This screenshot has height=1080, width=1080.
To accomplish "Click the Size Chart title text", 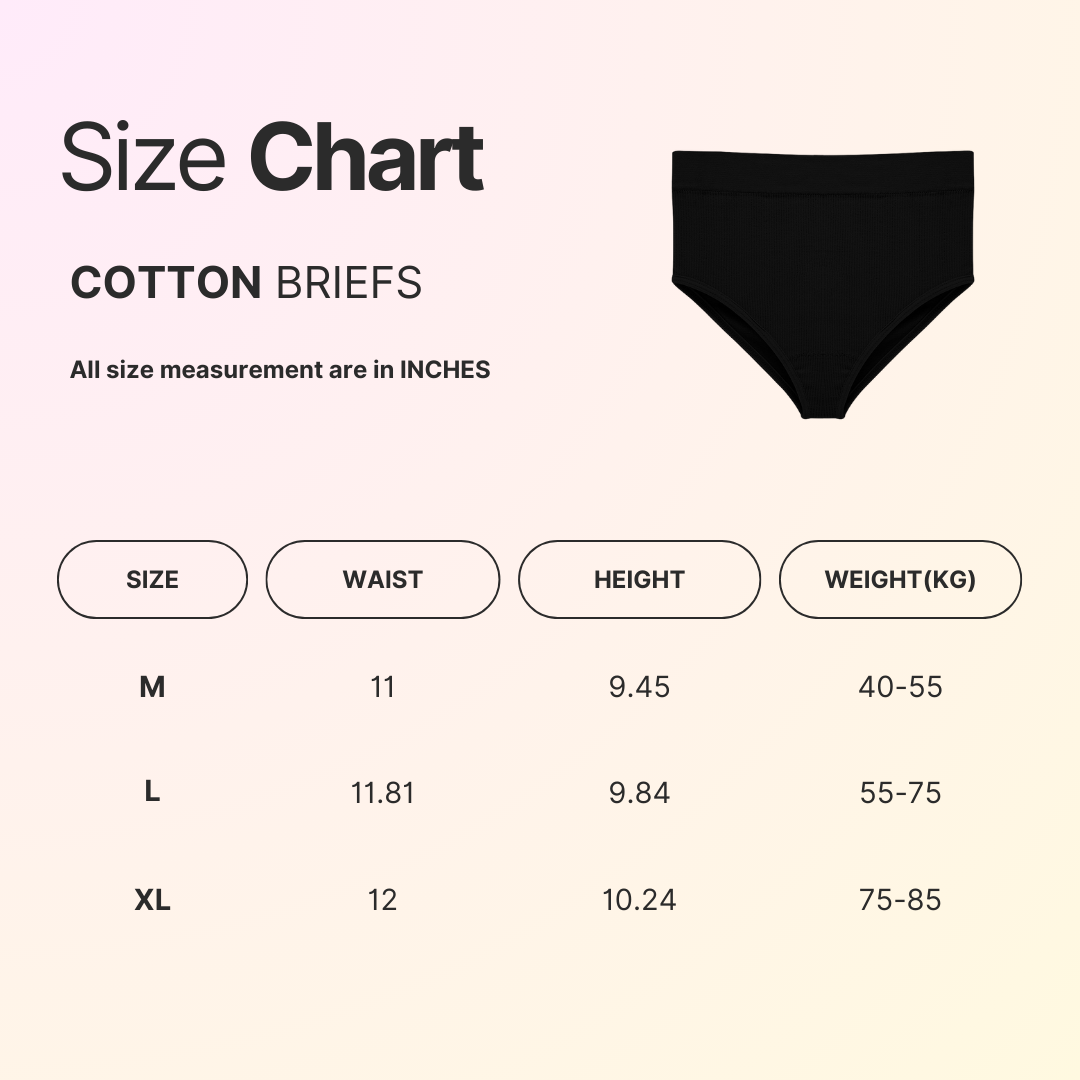I will [x=273, y=159].
